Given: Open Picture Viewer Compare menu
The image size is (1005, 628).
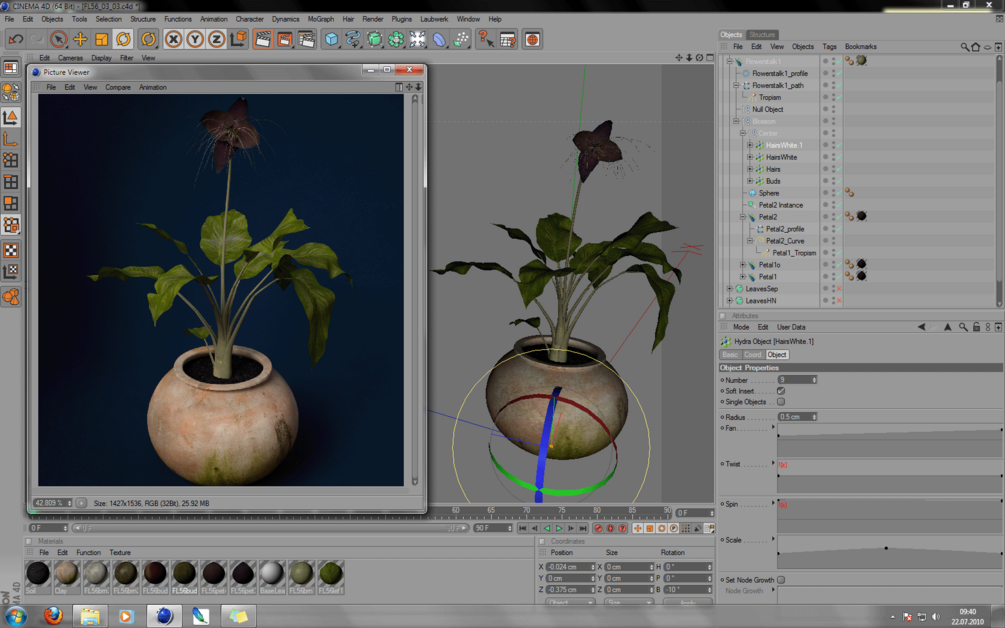Looking at the screenshot, I should point(118,87).
